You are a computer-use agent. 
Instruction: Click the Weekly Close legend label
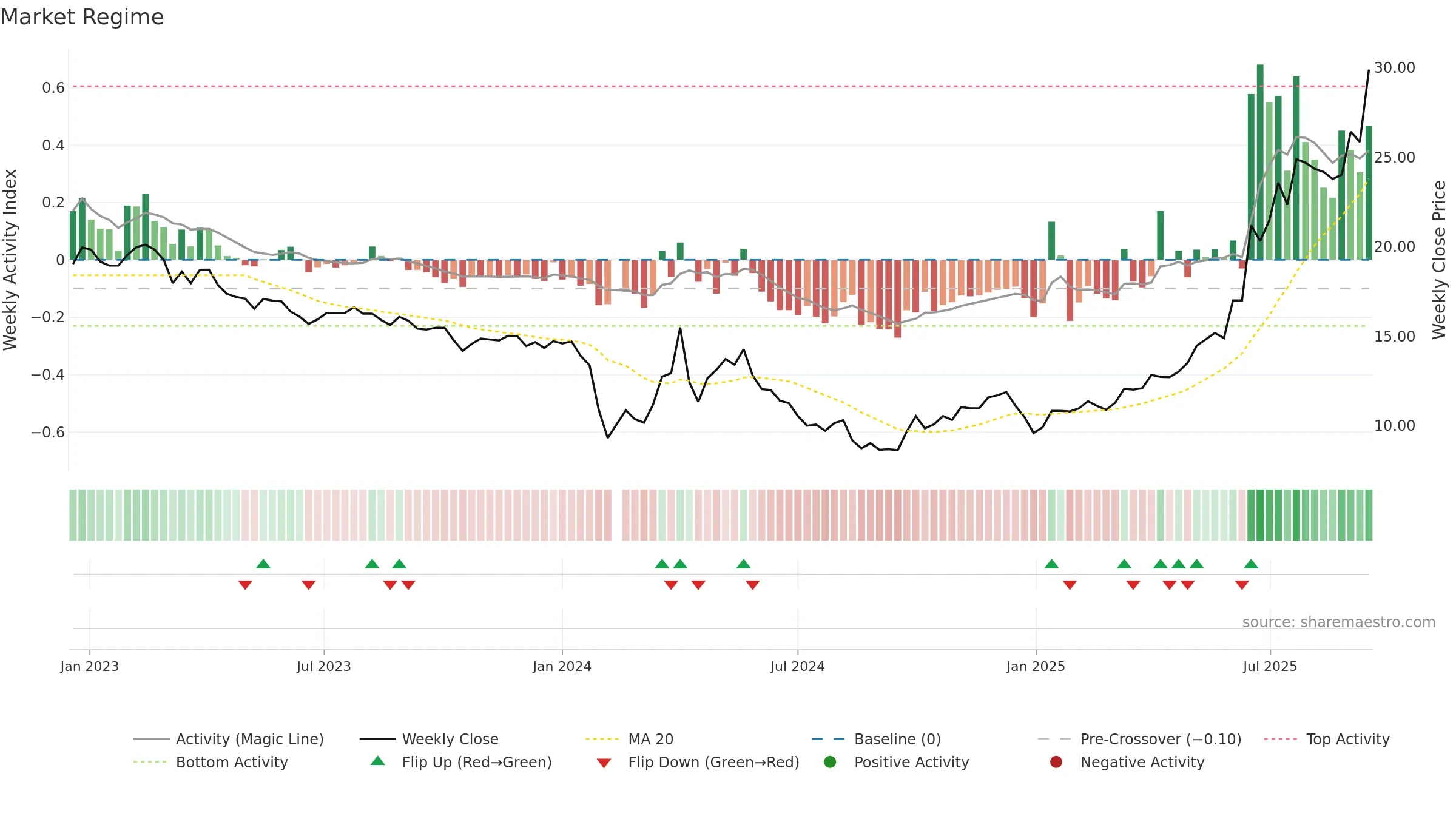(450, 739)
